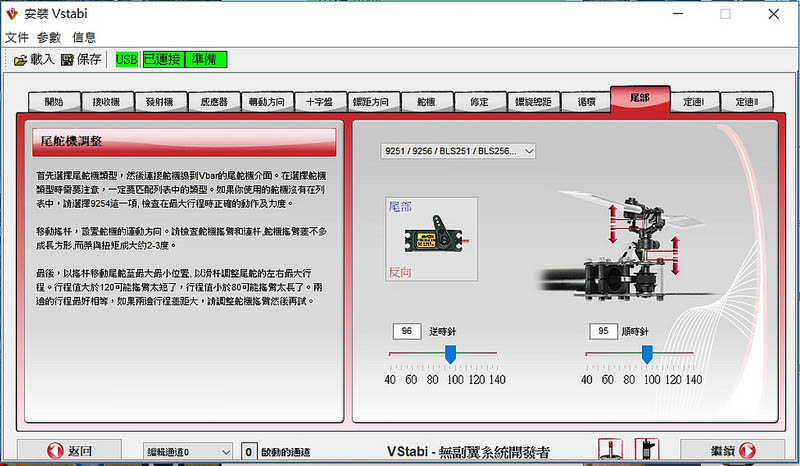This screenshot has width=800, height=466.
Task: Switch to the 定速II tab
Action: click(x=747, y=102)
